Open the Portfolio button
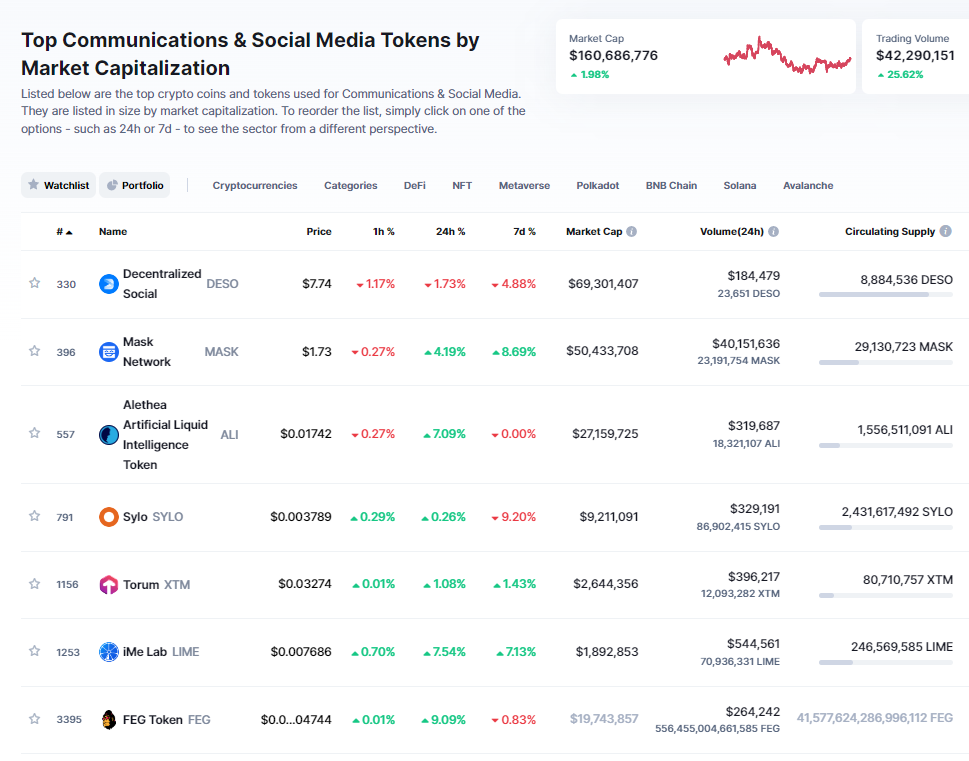 (x=134, y=186)
